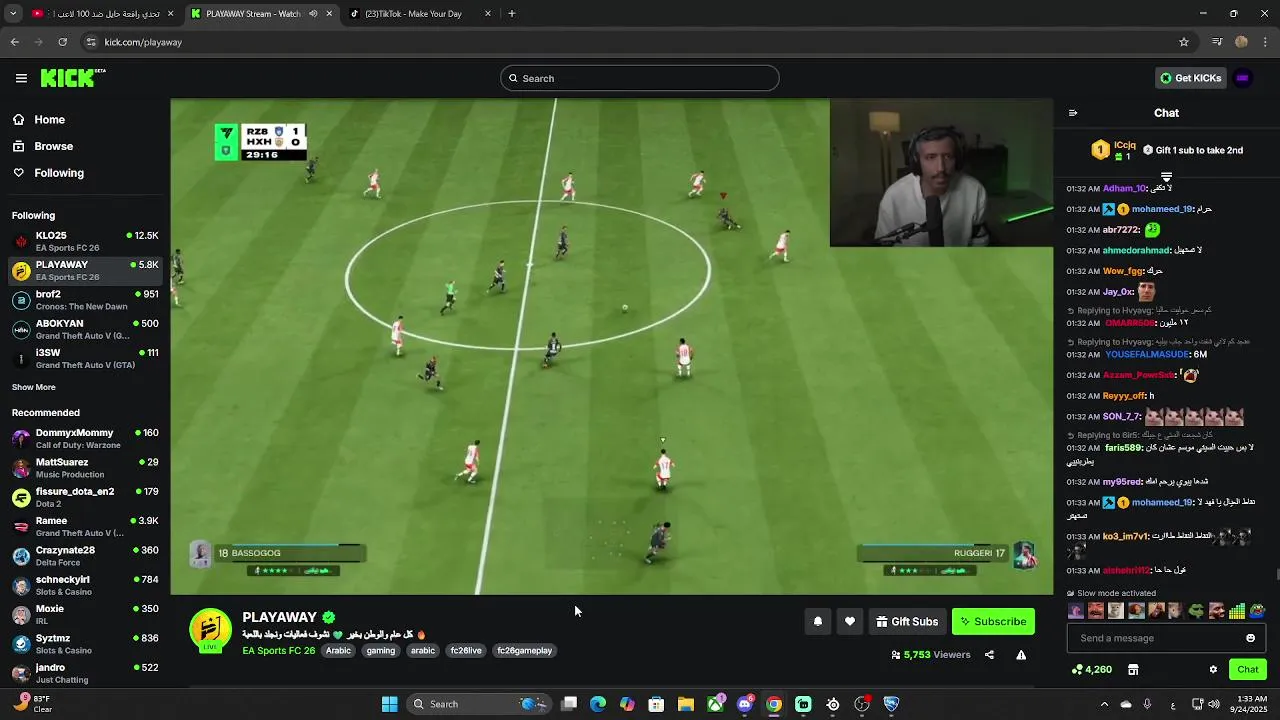
Task: Click the kick.com/playaway address bar
Action: coord(640,42)
